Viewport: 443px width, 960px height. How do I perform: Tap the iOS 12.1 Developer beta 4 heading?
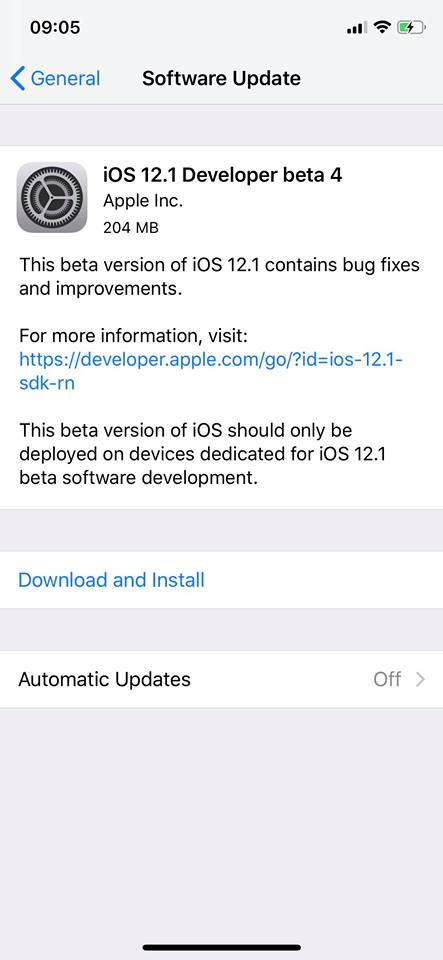point(223,175)
